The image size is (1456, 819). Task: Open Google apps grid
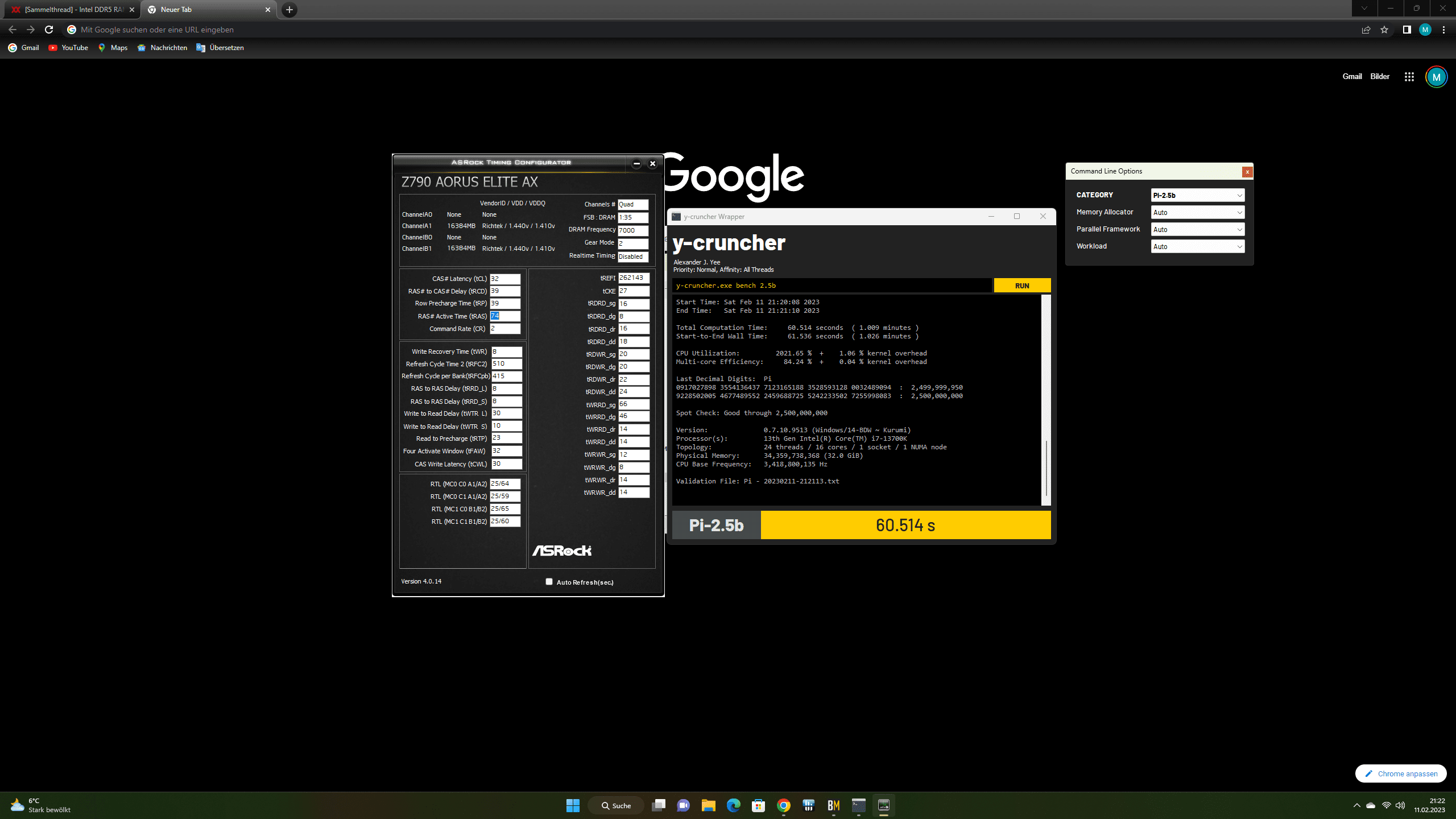coord(1409,77)
